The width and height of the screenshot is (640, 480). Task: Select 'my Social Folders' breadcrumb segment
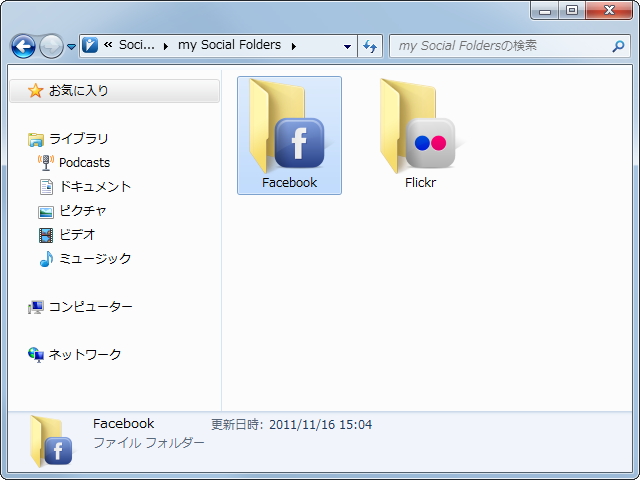coord(229,45)
